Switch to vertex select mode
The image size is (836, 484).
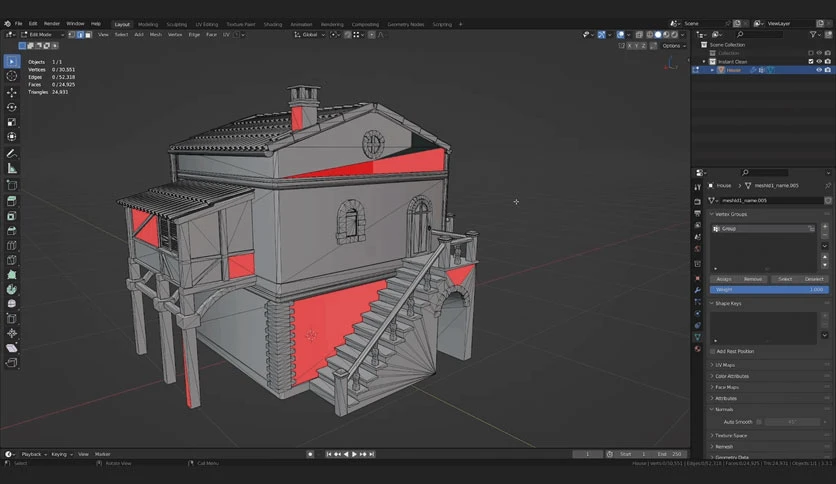coord(71,35)
